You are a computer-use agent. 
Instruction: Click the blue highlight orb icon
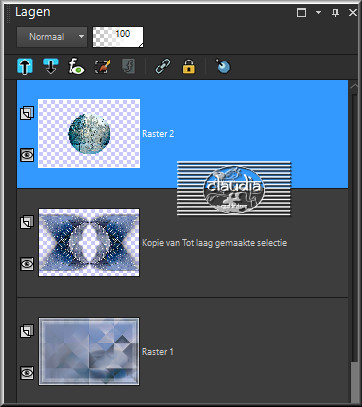pyautogui.click(x=223, y=66)
